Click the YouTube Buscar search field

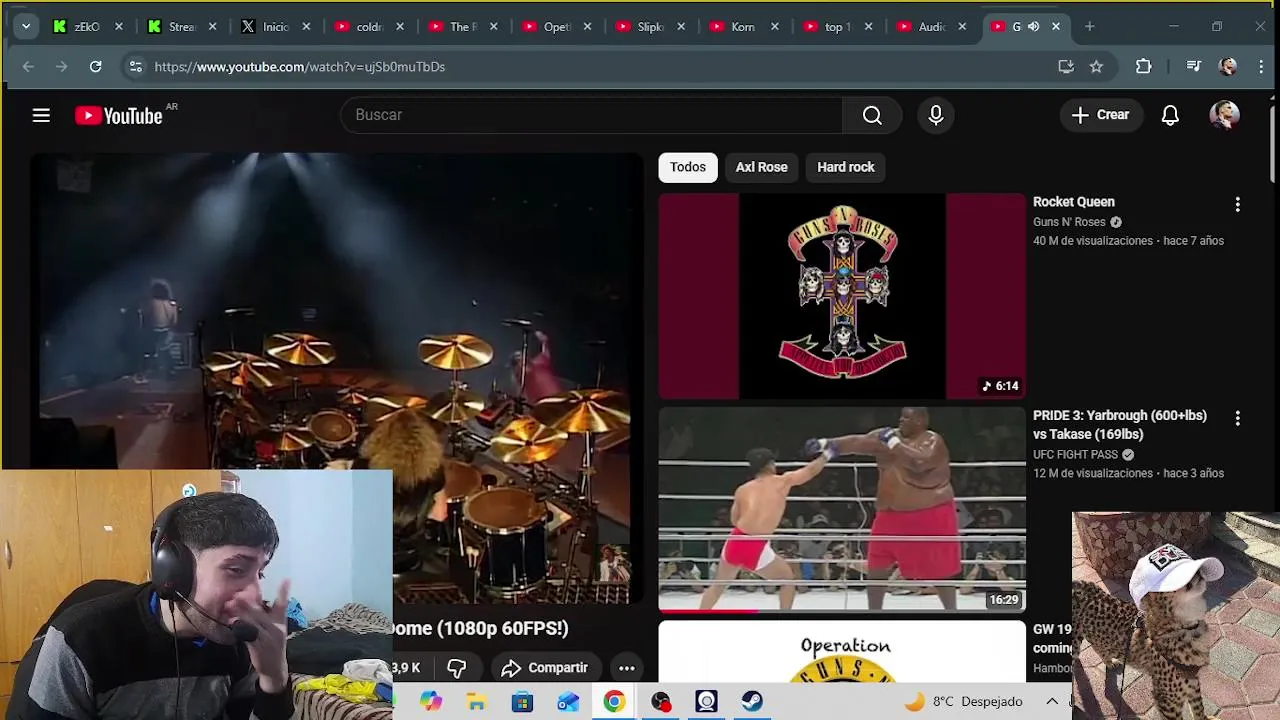point(592,115)
